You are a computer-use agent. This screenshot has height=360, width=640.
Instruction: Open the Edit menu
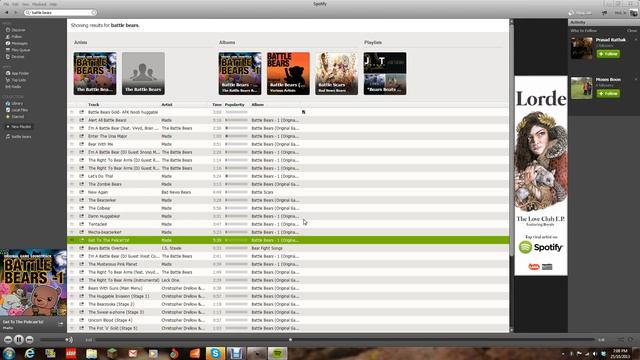click(x=16, y=4)
